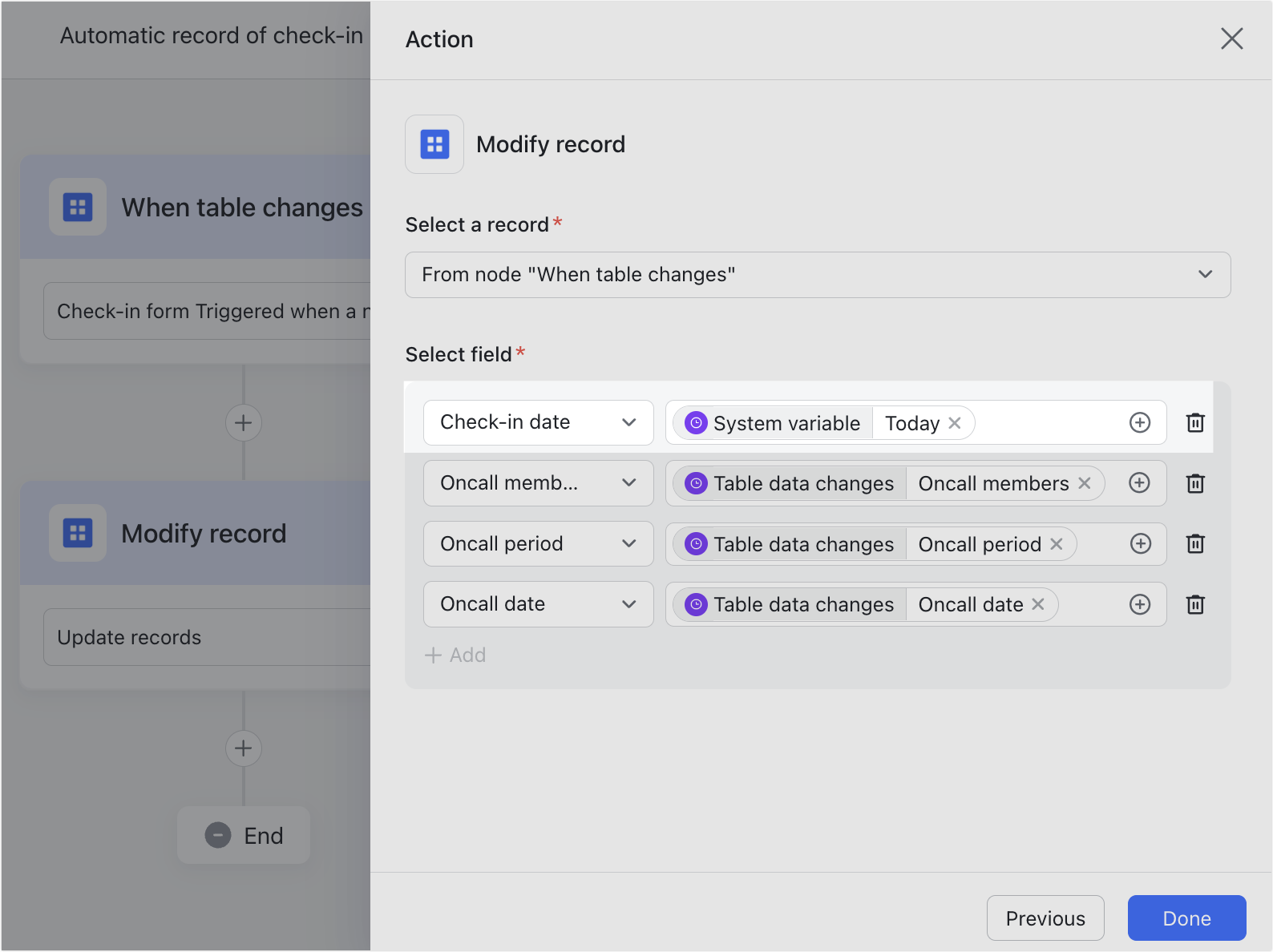Click the Modify record node icon in workflow

78,533
